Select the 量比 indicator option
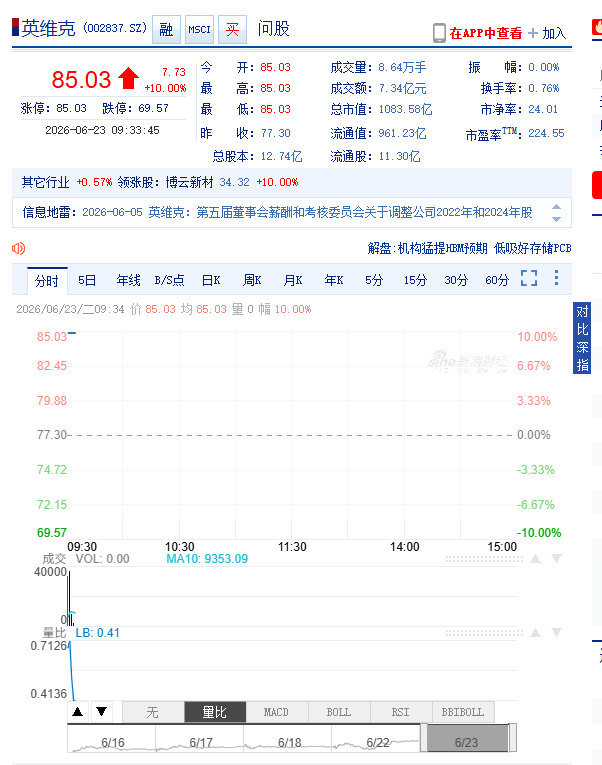 tap(215, 712)
